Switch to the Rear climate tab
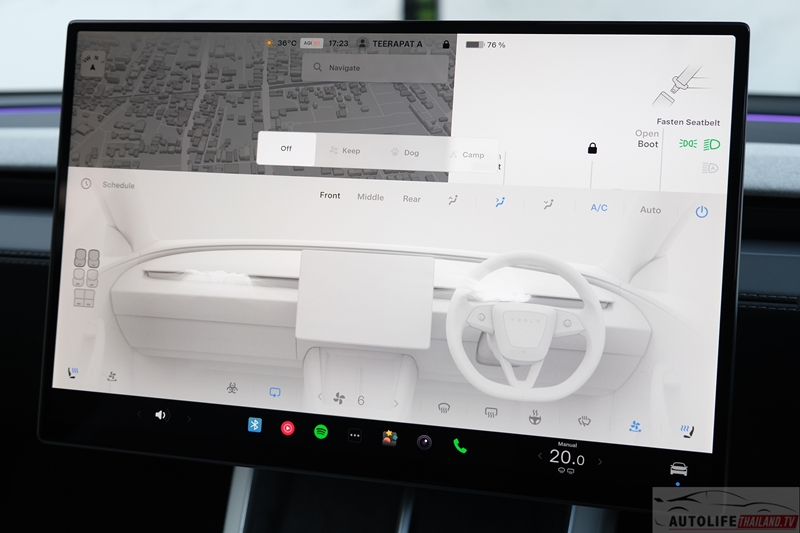Screen dimensions: 800x533 [412, 199]
